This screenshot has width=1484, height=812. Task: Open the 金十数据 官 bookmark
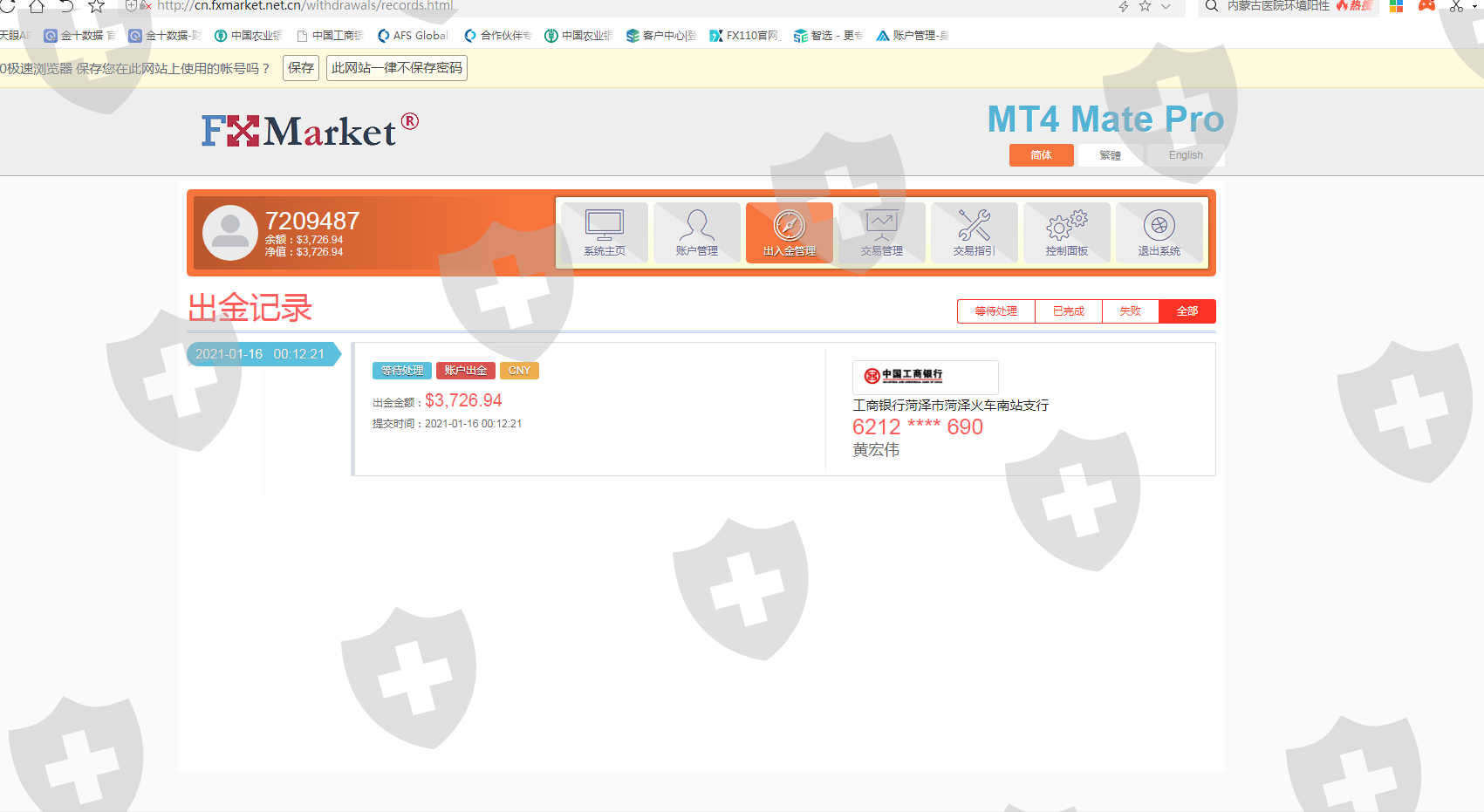pyautogui.click(x=80, y=36)
